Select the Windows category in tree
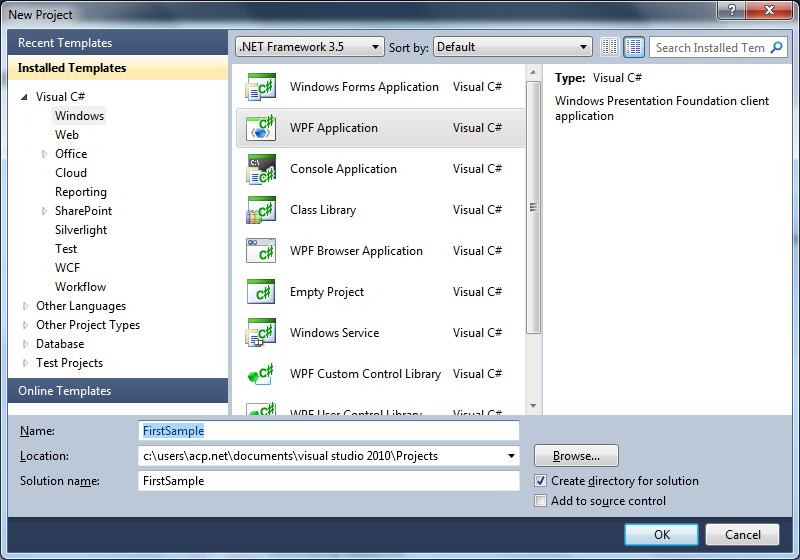The width and height of the screenshot is (800, 560). tap(79, 116)
